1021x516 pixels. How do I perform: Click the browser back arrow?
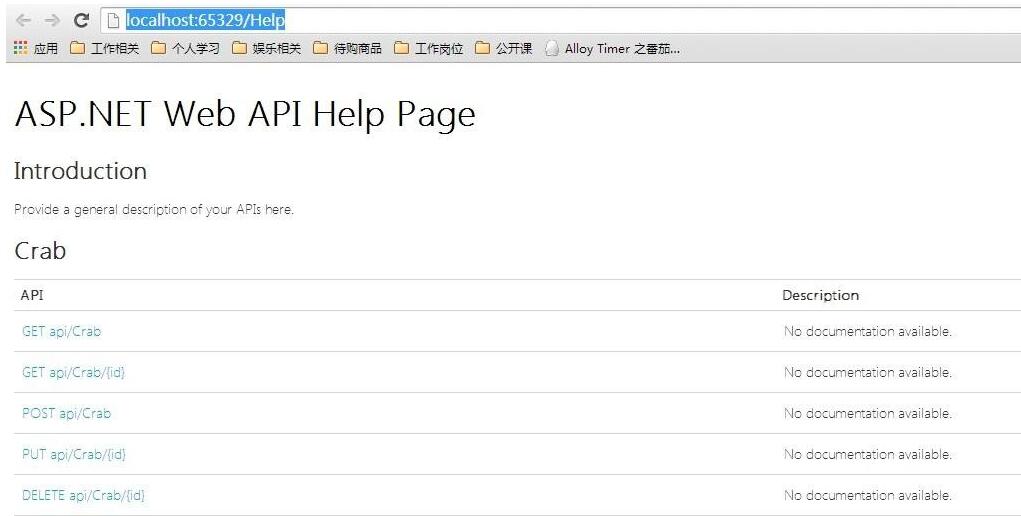click(x=24, y=21)
